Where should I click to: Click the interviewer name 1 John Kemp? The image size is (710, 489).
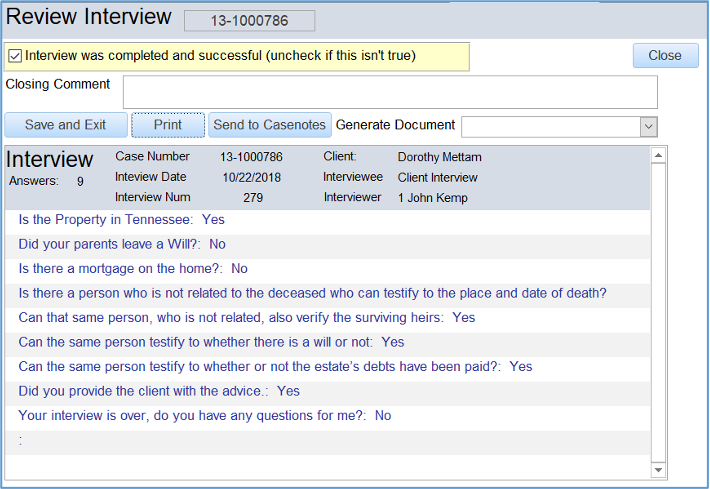coord(432,198)
